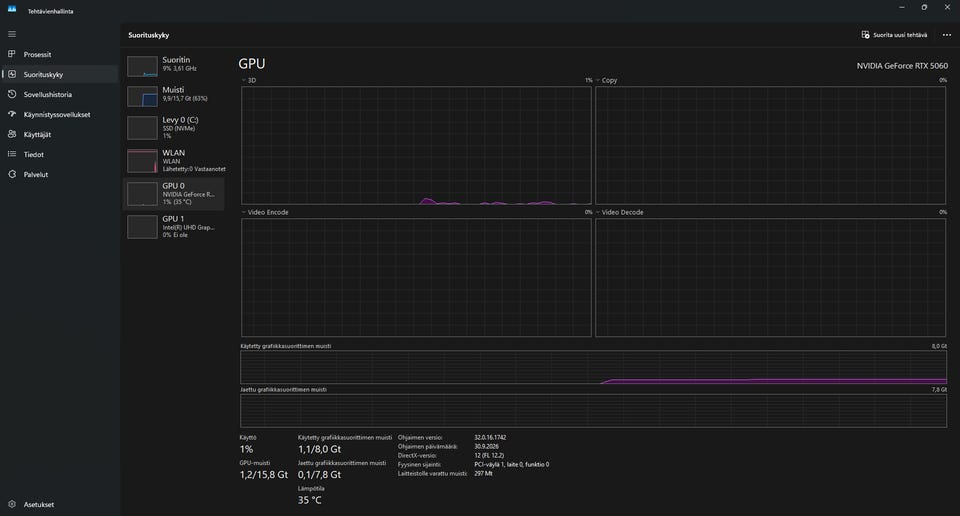Open the Tiedot page
Viewport: 960px width, 516px height.
(59, 154)
